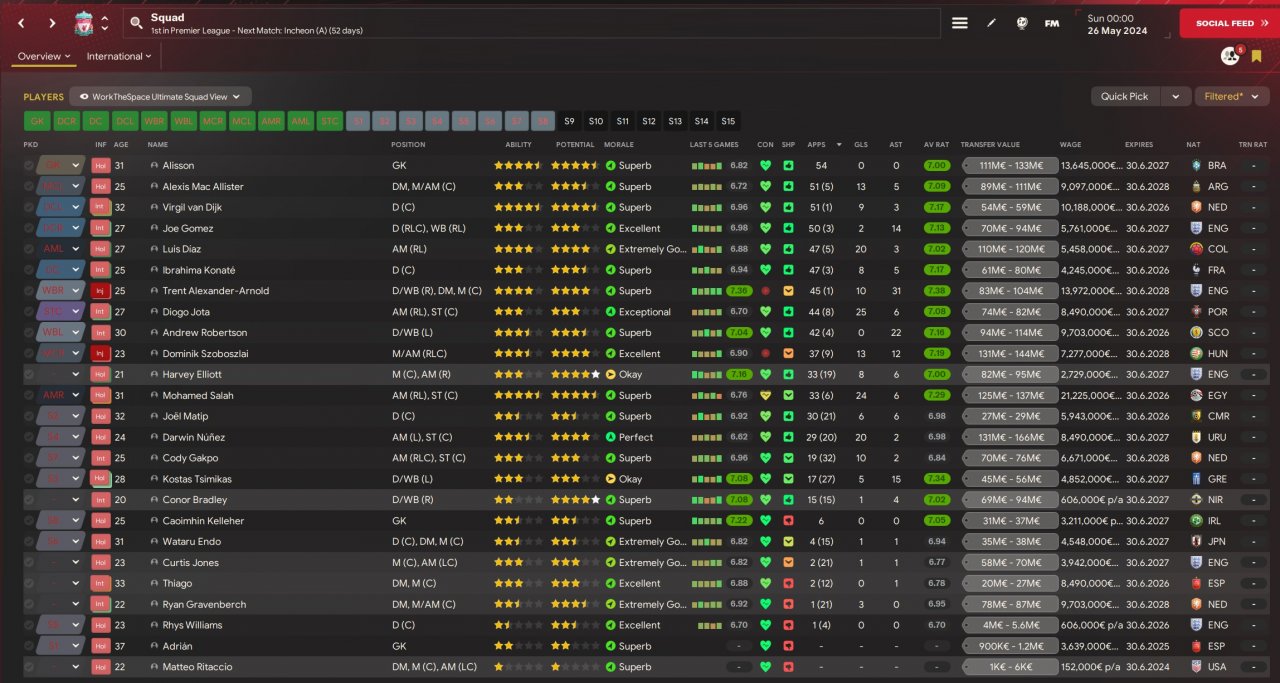1280x683 pixels.
Task: Click Alisson's green match sharpness icon
Action: point(789,166)
